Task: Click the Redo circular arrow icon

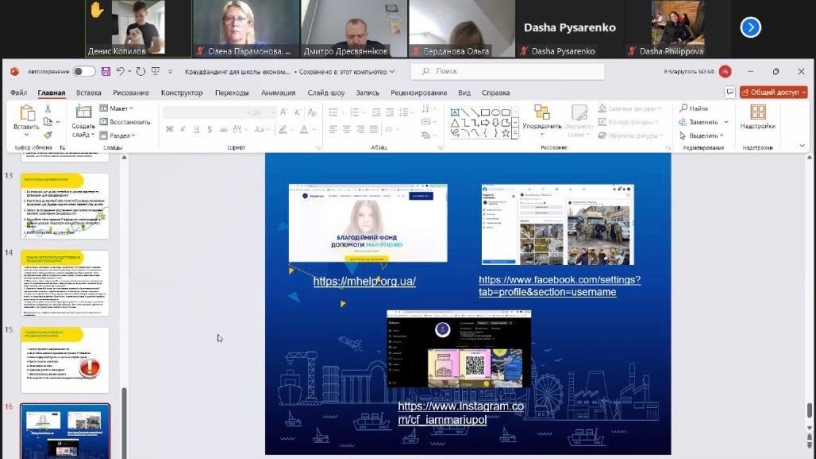Action: pyautogui.click(x=141, y=71)
